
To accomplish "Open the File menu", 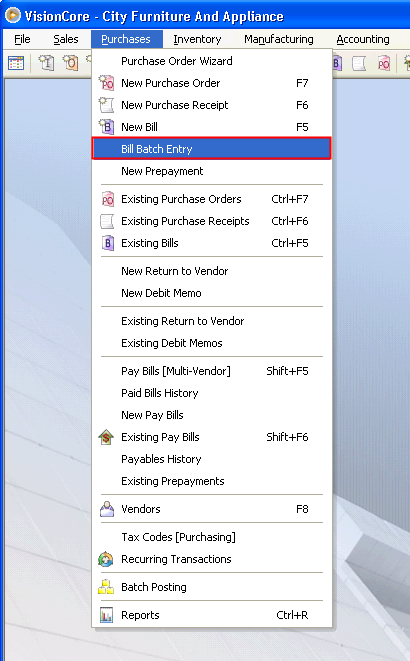I will [22, 39].
